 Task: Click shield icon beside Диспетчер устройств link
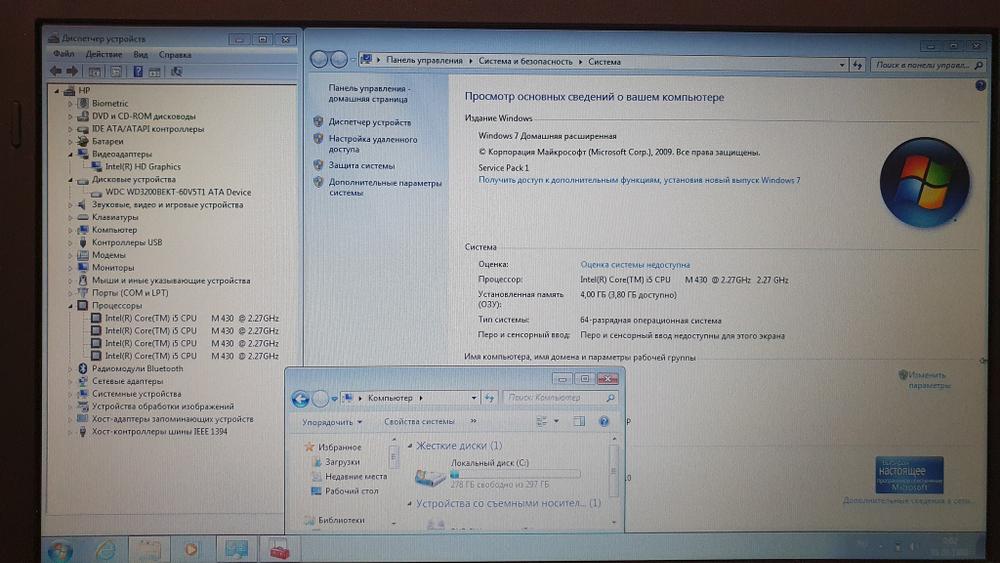pyautogui.click(x=318, y=121)
